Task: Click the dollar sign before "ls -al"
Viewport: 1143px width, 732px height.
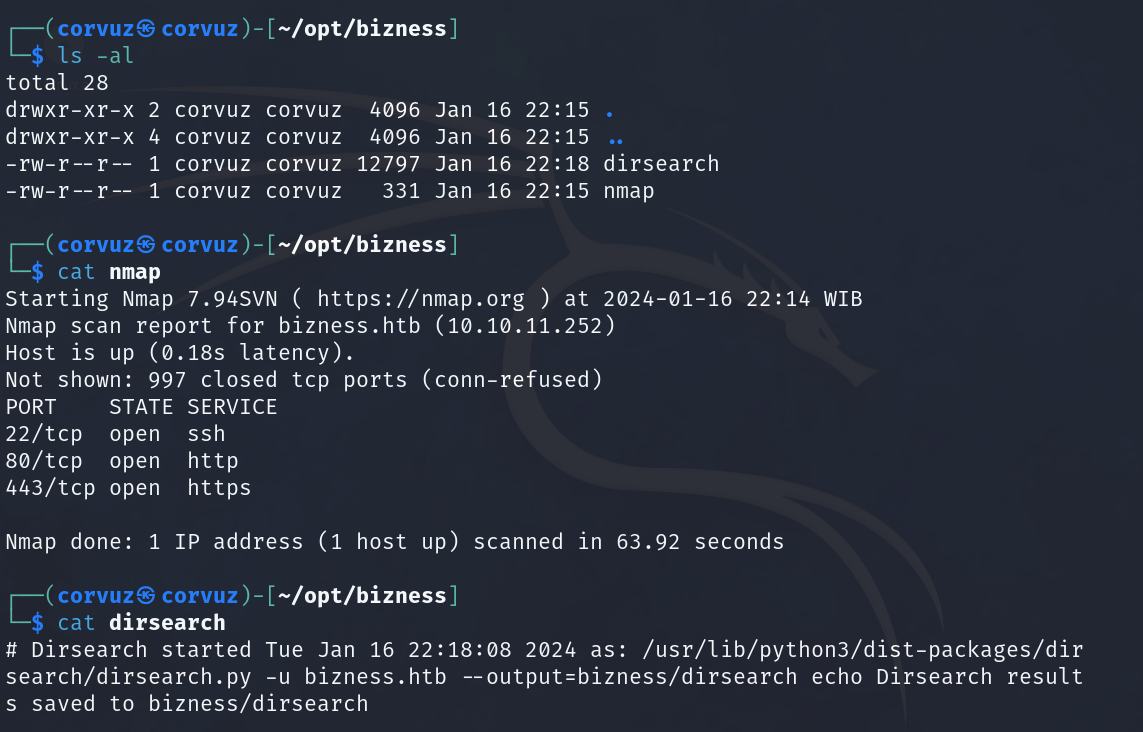Action: click(x=38, y=56)
